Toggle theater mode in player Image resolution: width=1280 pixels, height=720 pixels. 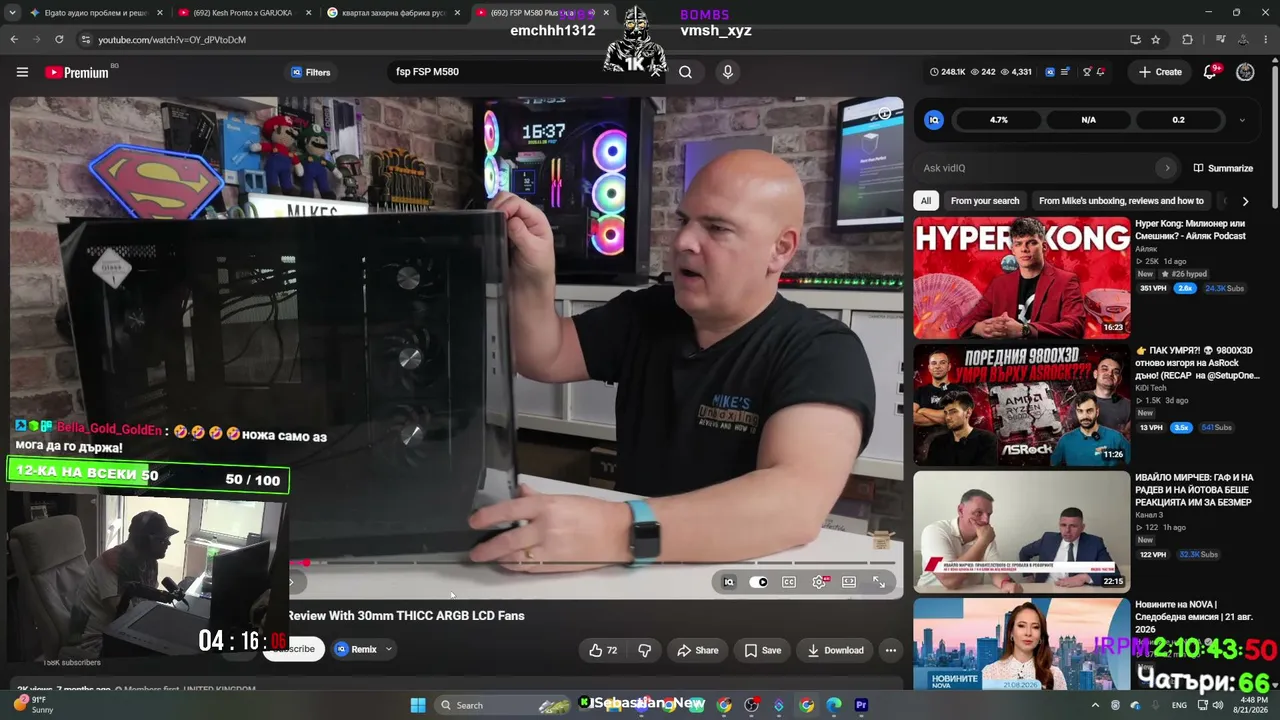coord(849,582)
